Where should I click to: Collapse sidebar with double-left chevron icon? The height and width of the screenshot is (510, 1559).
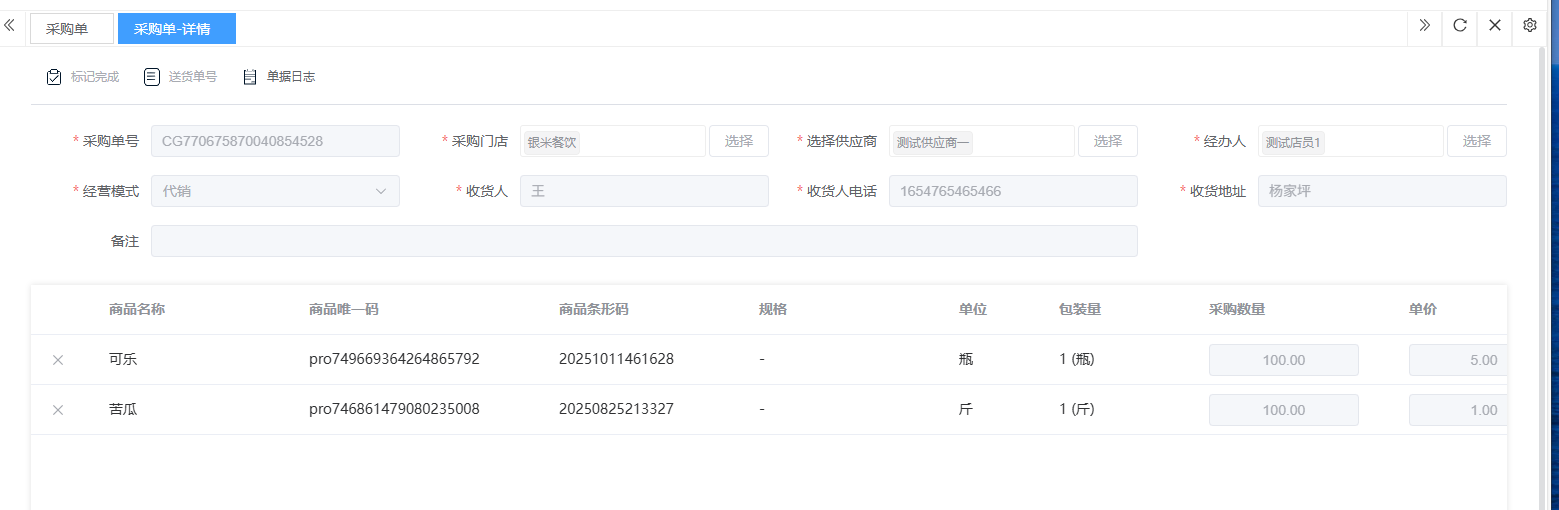click(10, 26)
